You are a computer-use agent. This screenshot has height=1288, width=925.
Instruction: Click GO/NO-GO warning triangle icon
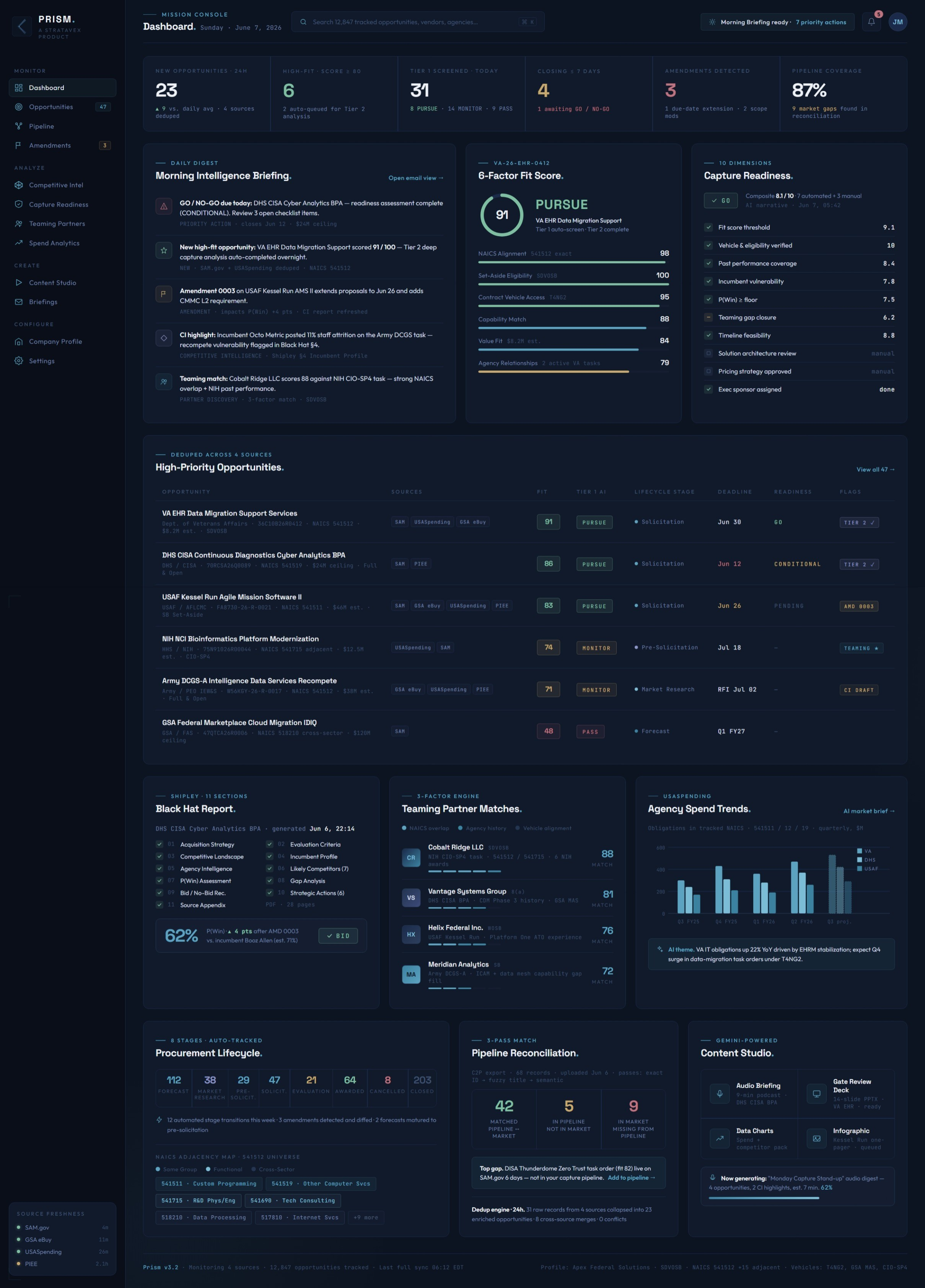tap(163, 206)
